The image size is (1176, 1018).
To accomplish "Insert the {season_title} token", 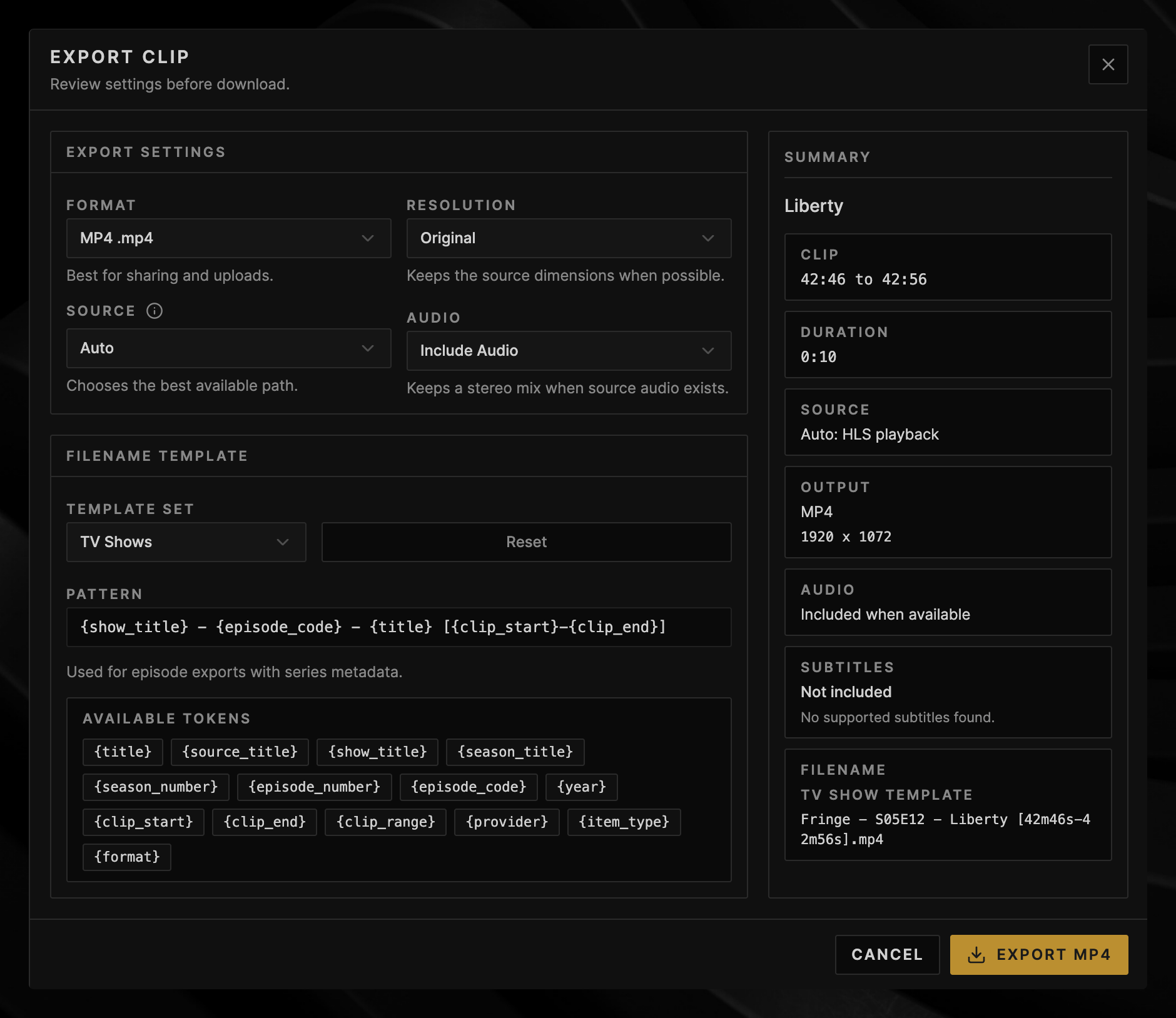I will click(515, 752).
